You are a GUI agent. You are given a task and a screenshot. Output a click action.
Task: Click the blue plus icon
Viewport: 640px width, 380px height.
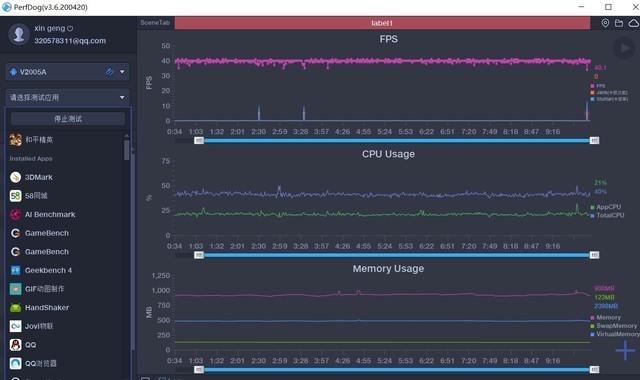[625, 350]
